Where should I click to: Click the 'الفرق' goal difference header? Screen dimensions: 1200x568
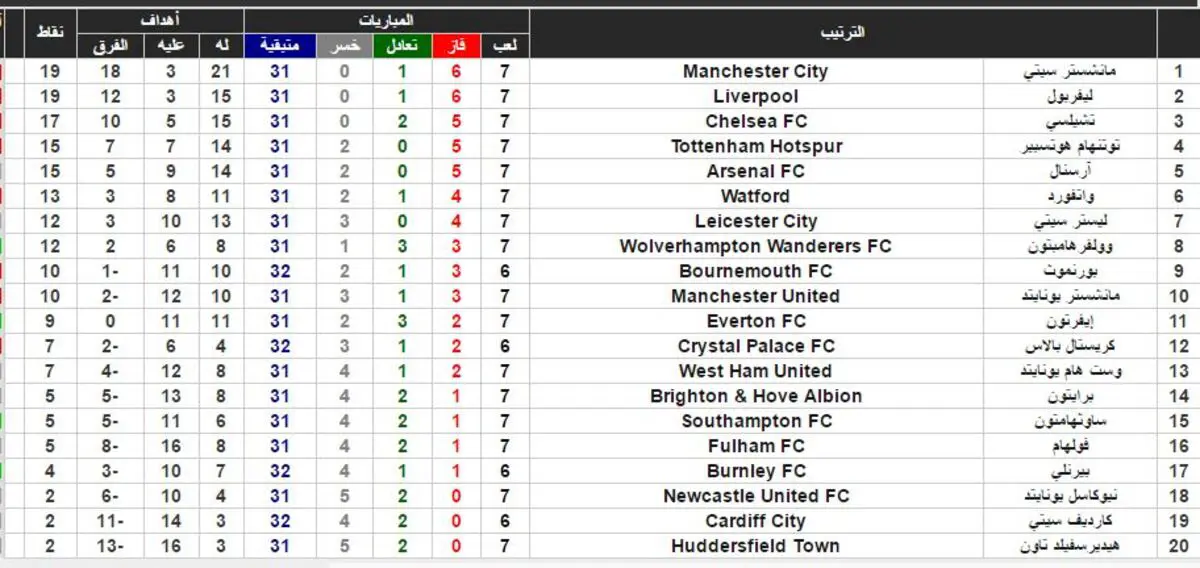(x=110, y=46)
